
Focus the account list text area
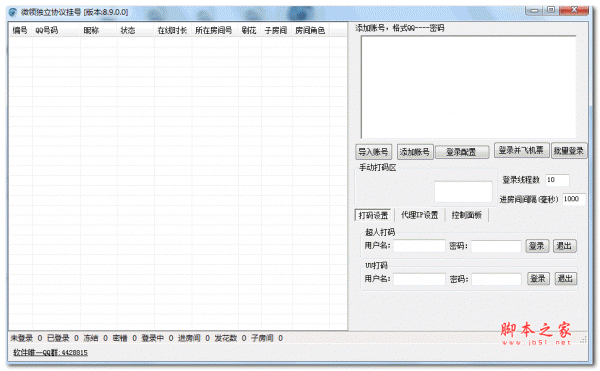(x=468, y=87)
